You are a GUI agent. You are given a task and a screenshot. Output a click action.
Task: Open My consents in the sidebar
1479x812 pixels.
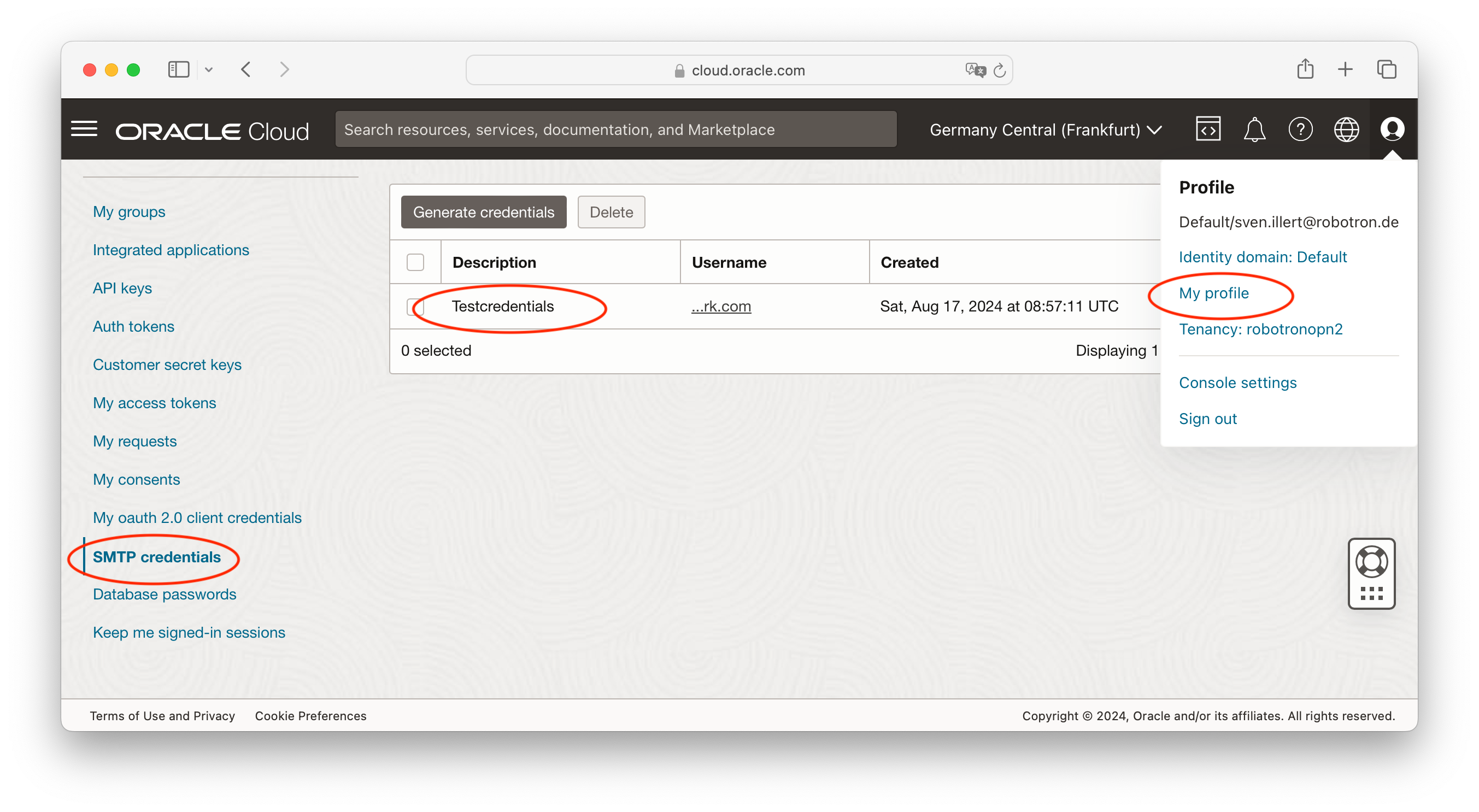[136, 479]
